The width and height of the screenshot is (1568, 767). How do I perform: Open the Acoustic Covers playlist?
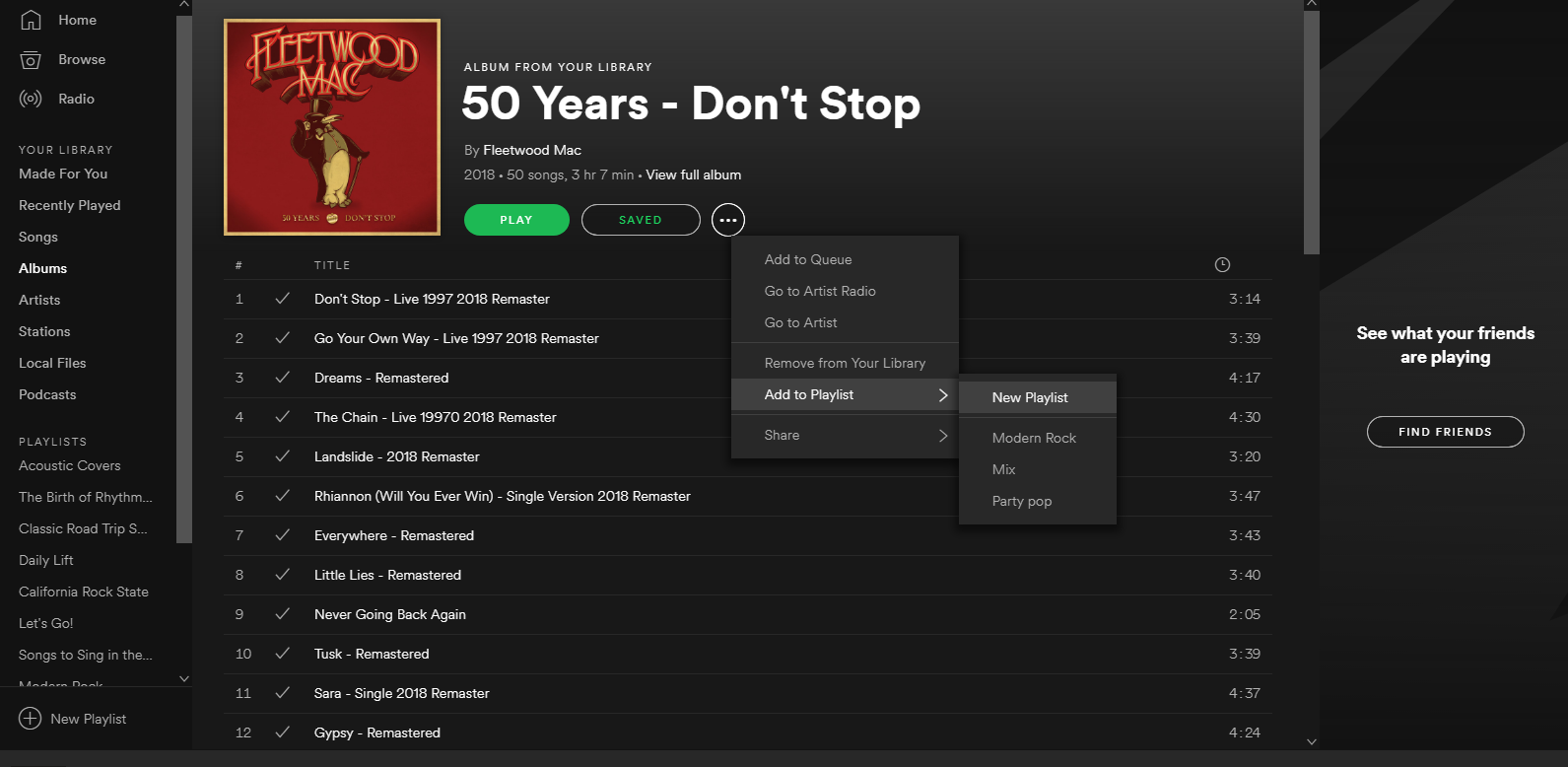pos(70,465)
